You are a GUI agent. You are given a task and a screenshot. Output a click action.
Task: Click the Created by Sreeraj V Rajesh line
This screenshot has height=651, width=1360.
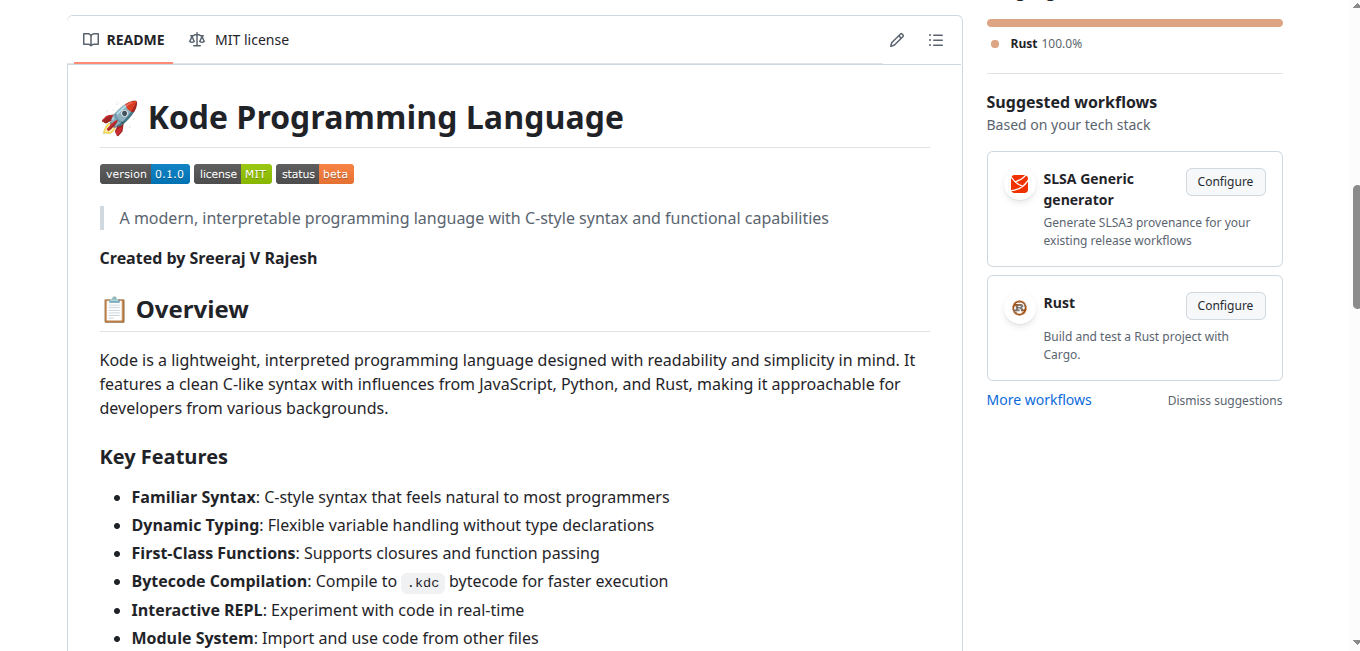click(x=208, y=258)
